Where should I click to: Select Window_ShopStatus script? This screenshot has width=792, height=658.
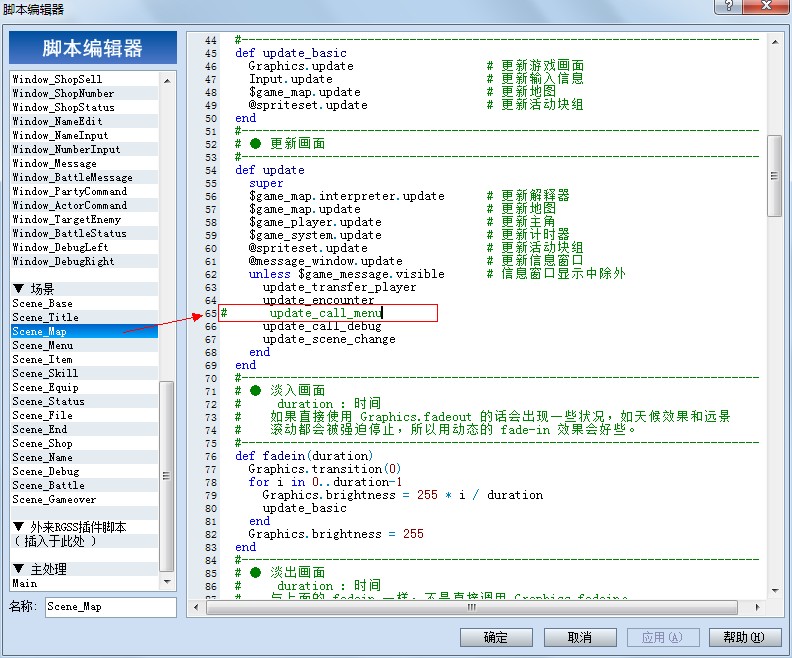tap(84, 108)
